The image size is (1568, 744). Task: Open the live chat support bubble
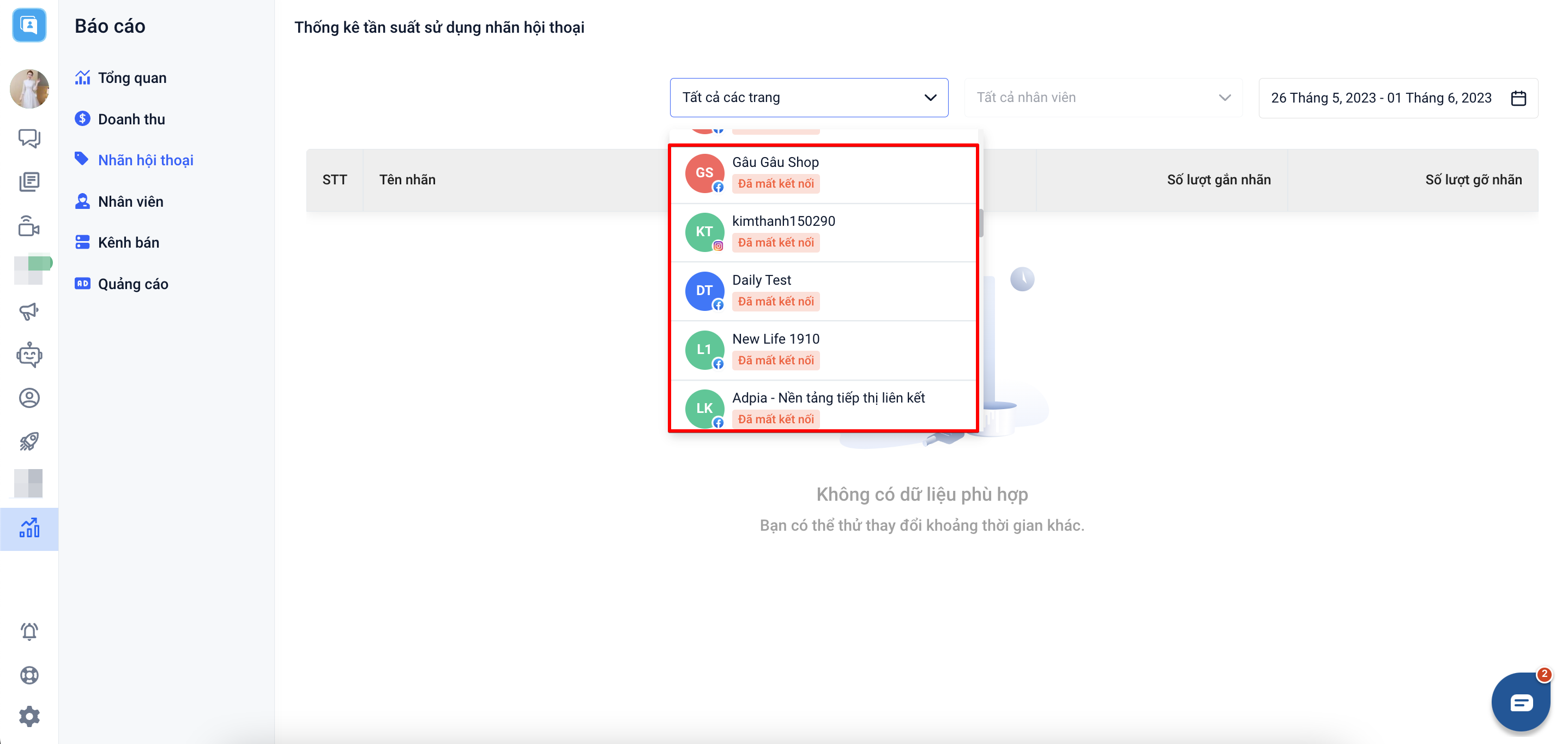1520,703
